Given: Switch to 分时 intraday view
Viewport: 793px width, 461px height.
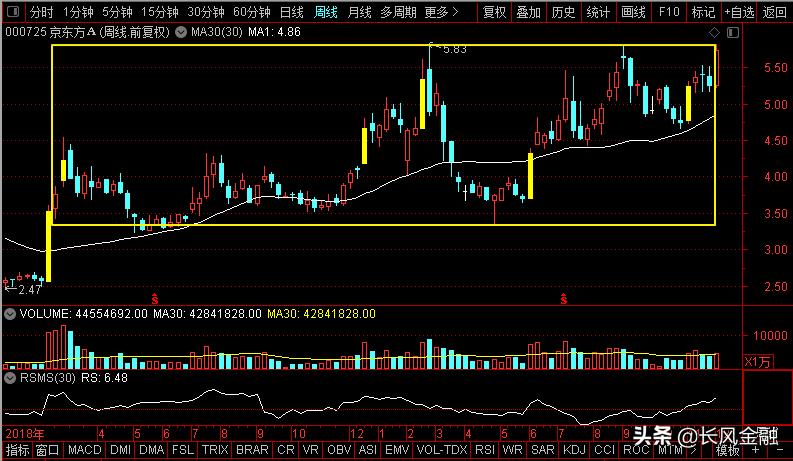Looking at the screenshot, I should (41, 12).
